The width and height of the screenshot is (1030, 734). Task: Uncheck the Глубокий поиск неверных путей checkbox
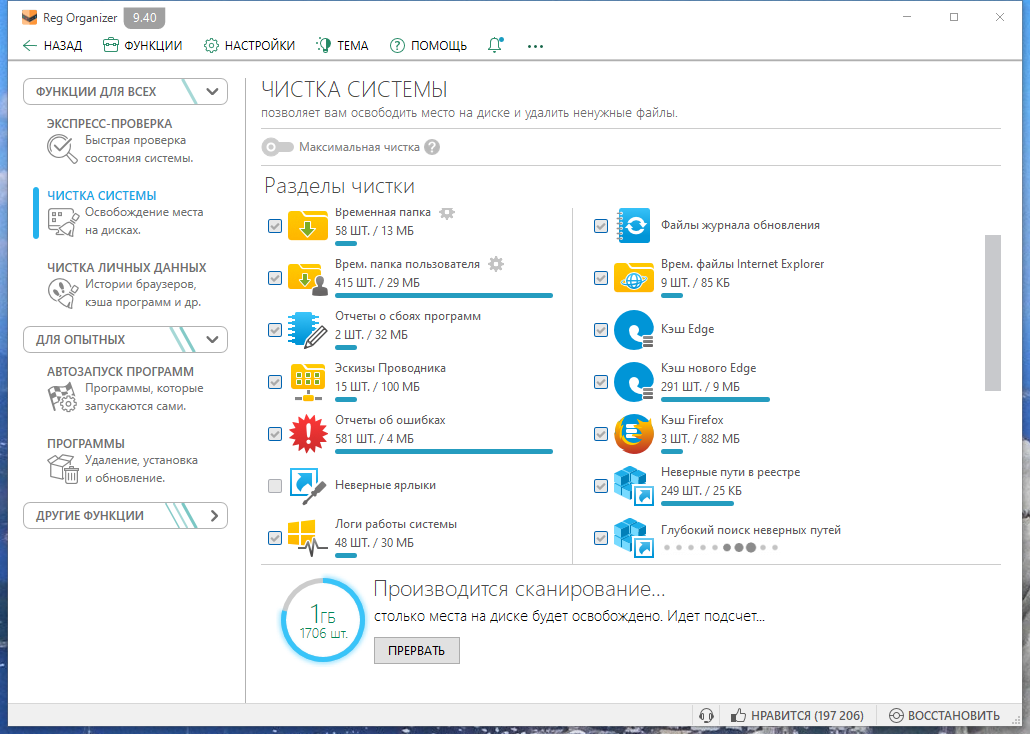pos(601,538)
